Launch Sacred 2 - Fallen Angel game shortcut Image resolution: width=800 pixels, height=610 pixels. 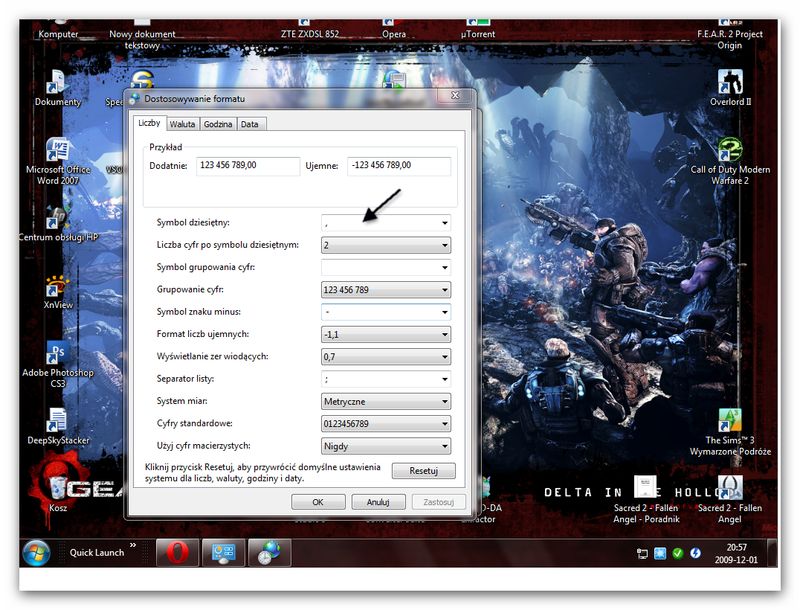(x=730, y=500)
